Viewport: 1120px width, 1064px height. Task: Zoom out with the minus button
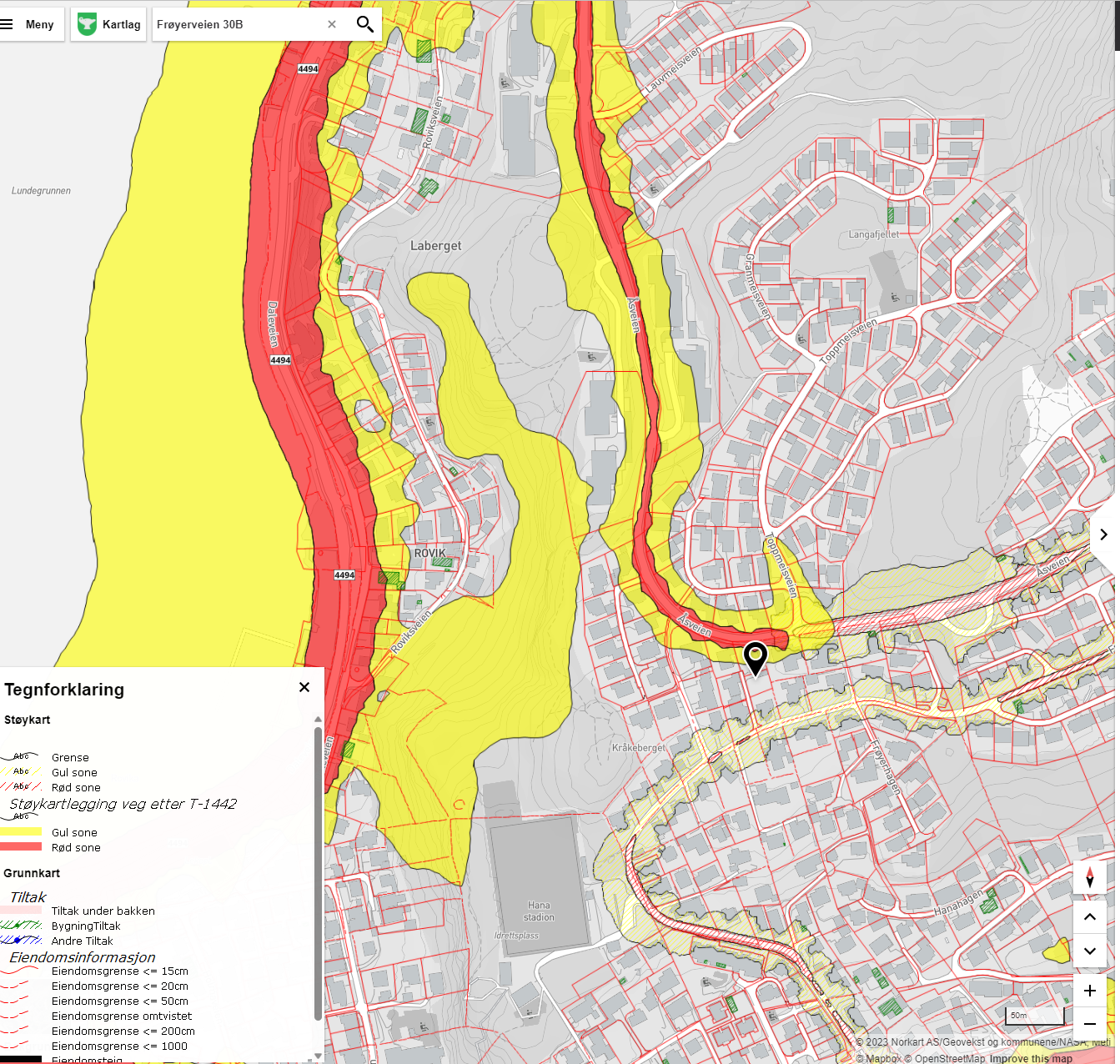click(x=1090, y=1024)
